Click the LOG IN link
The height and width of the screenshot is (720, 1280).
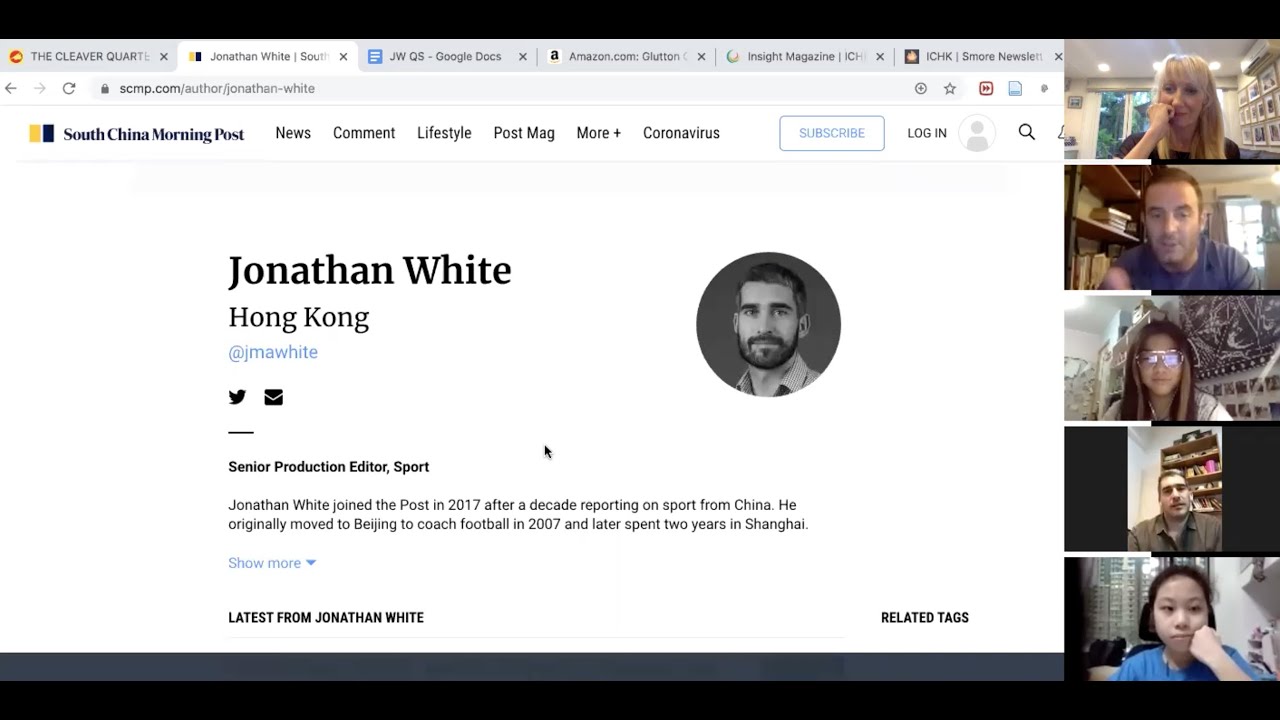[927, 133]
